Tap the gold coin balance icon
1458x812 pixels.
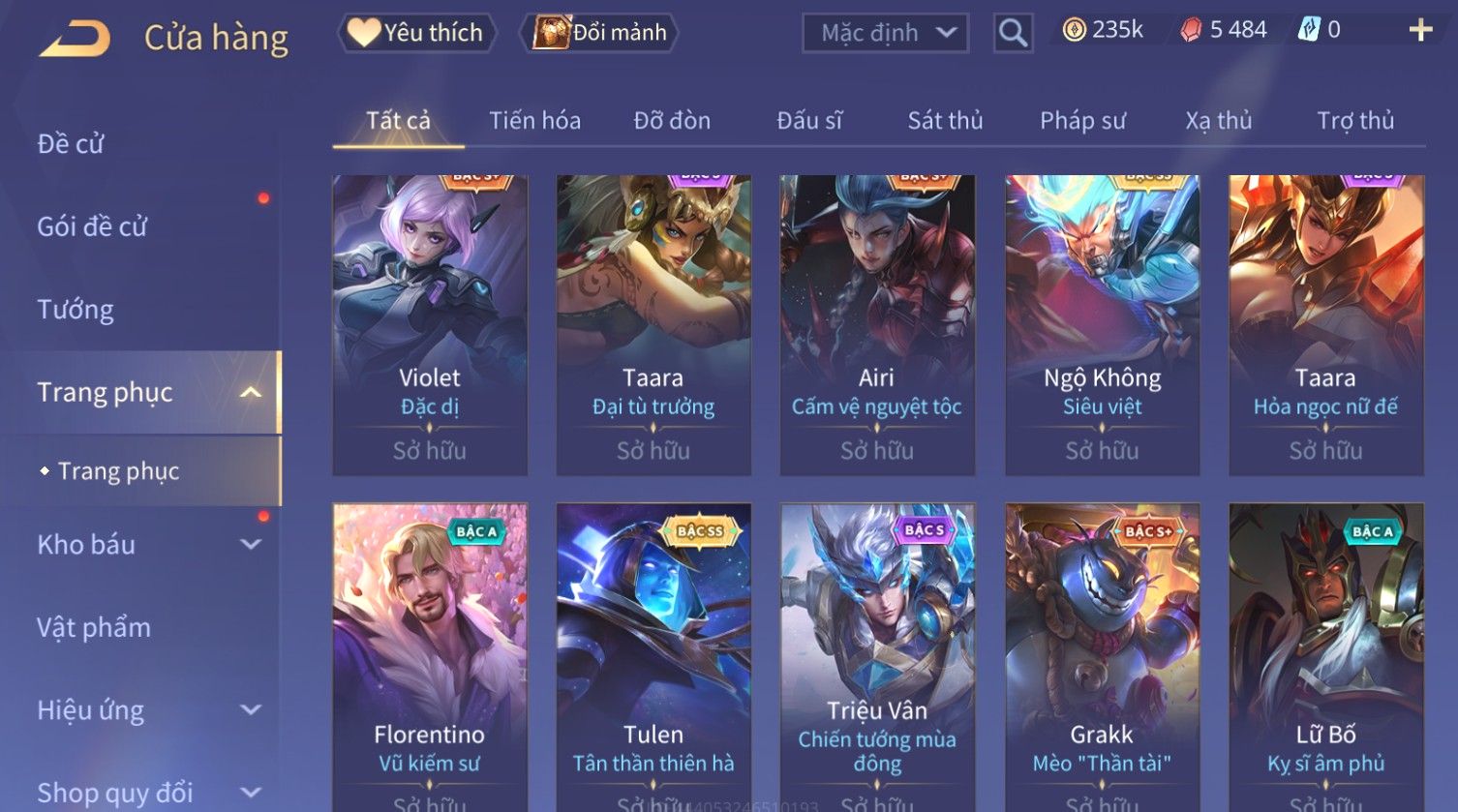point(1074,31)
